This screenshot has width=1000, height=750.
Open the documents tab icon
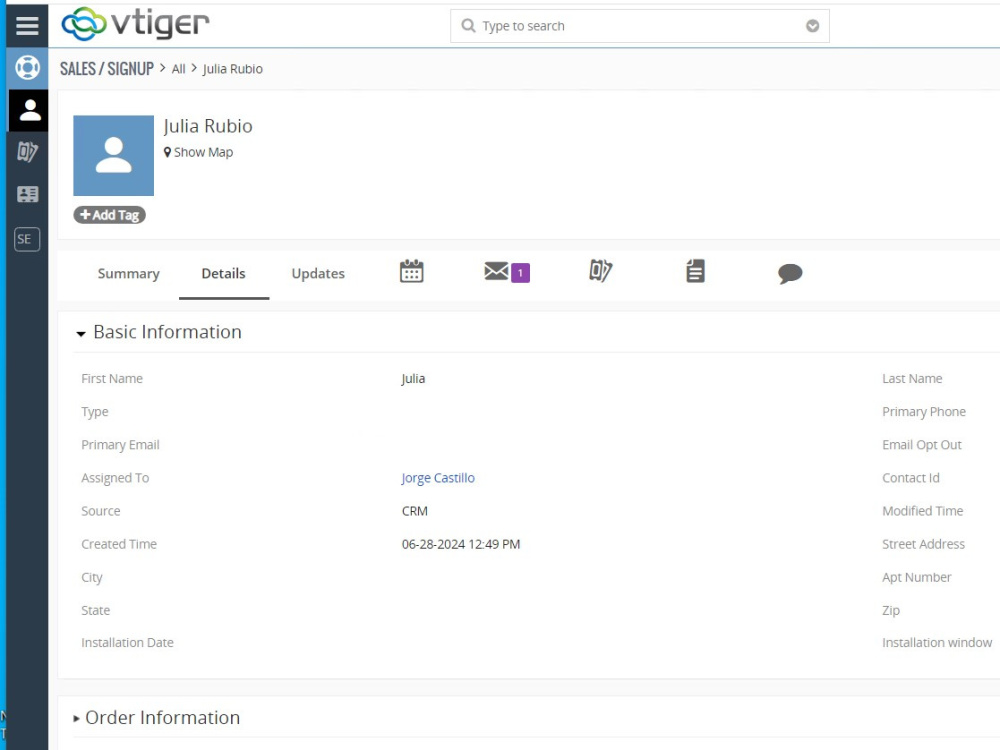click(695, 270)
